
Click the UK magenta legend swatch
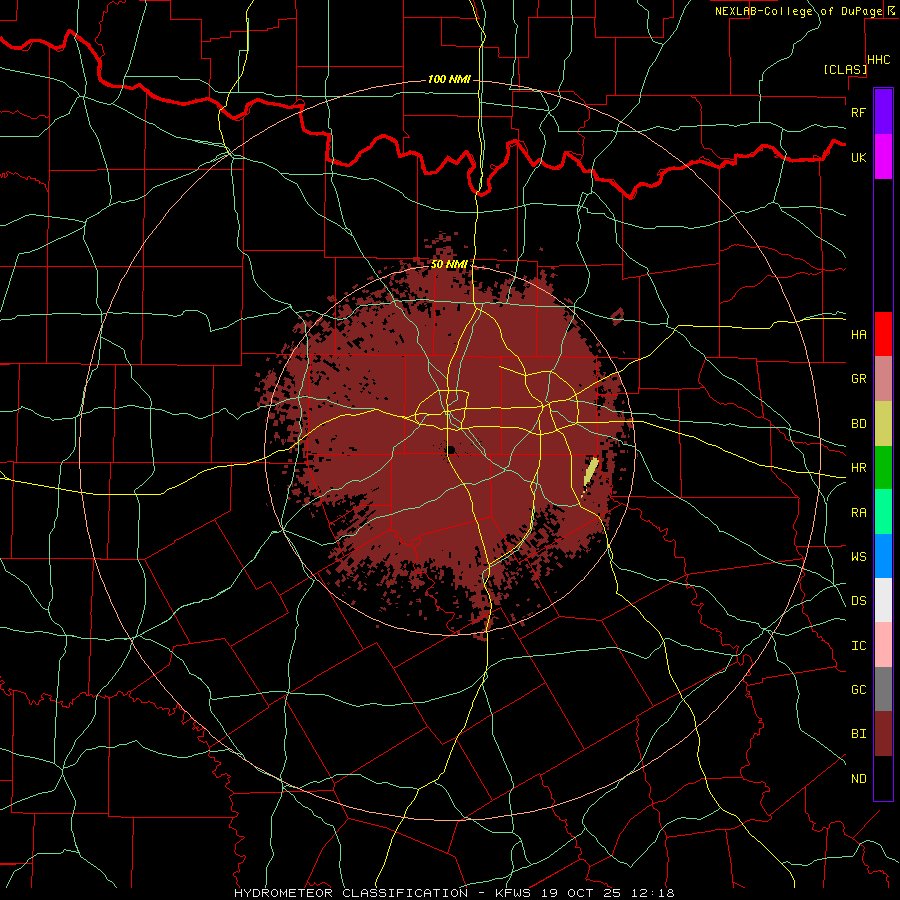883,157
